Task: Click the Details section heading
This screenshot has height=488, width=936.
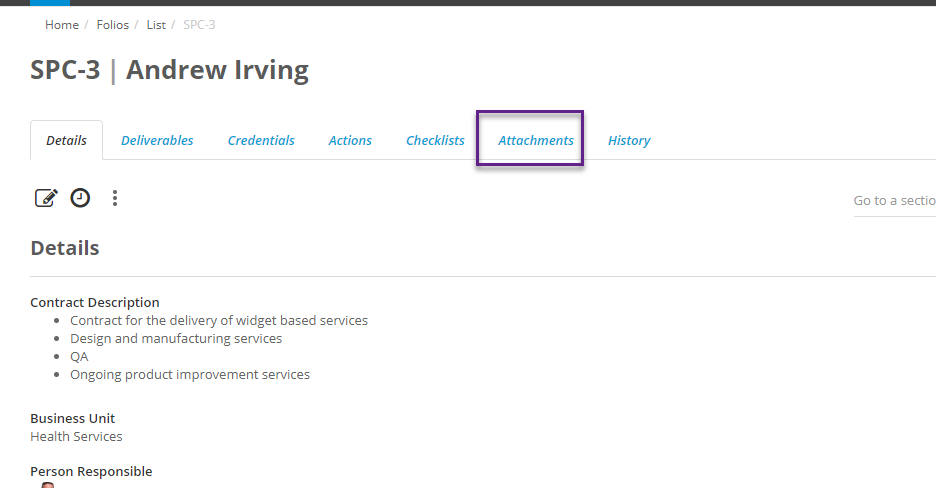Action: [65, 248]
